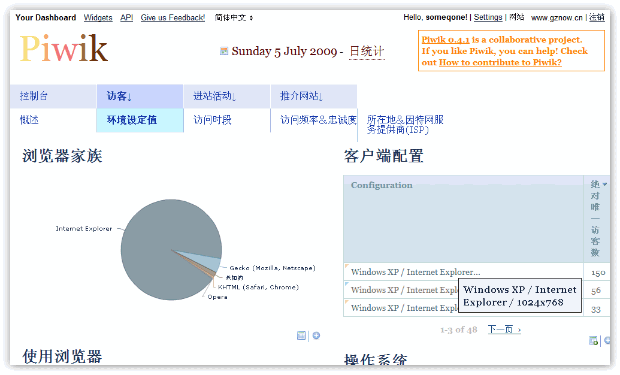Click the 150 visitor count cell

pos(598,273)
